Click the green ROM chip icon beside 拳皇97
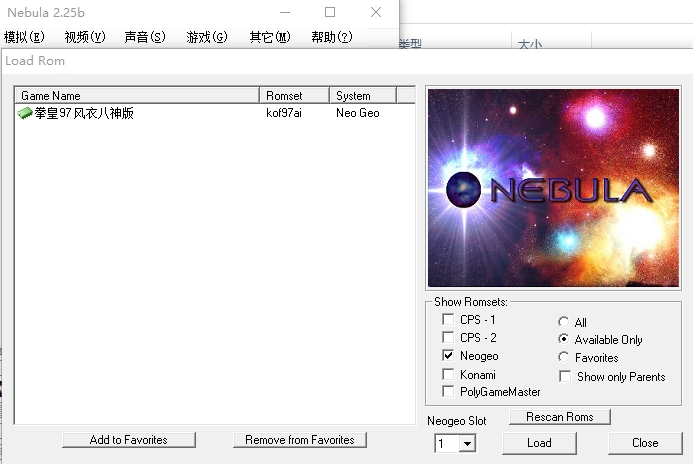The image size is (693, 464). pos(25,113)
